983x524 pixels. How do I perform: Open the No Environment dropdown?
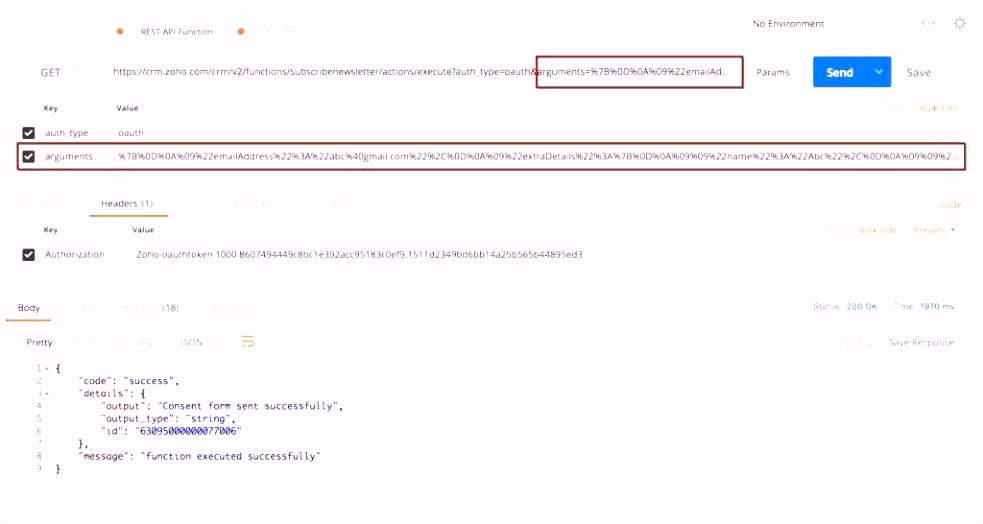(788, 23)
